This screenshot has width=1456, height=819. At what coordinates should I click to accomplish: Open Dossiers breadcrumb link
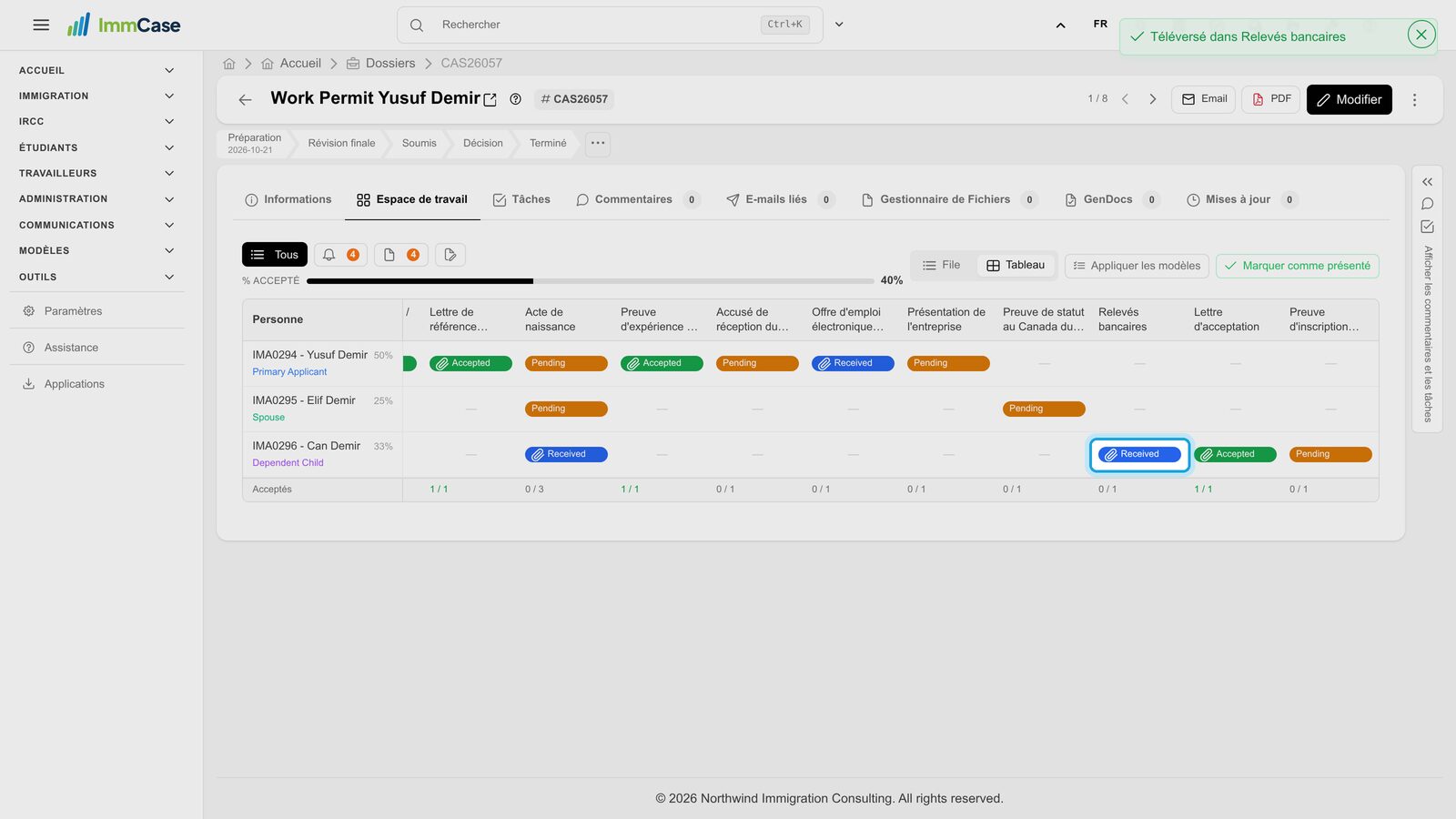coord(390,64)
